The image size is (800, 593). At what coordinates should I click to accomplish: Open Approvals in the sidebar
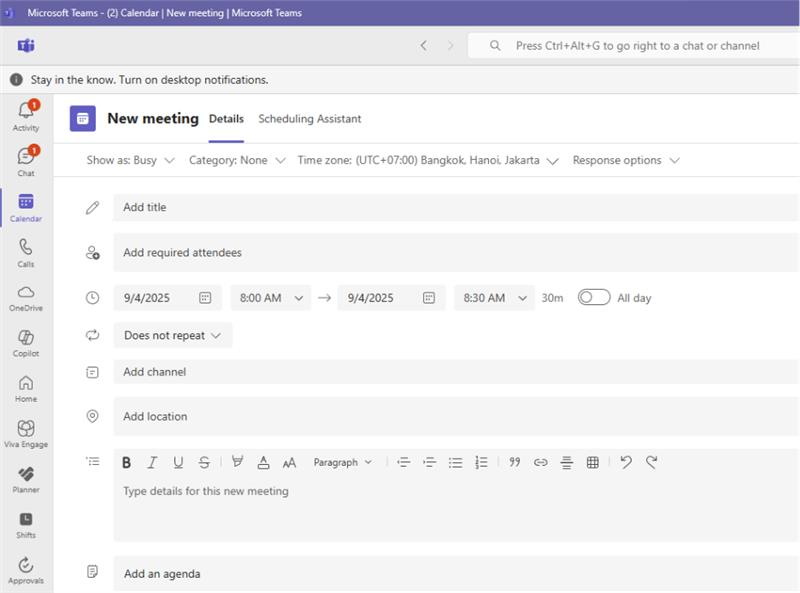pyautogui.click(x=26, y=570)
